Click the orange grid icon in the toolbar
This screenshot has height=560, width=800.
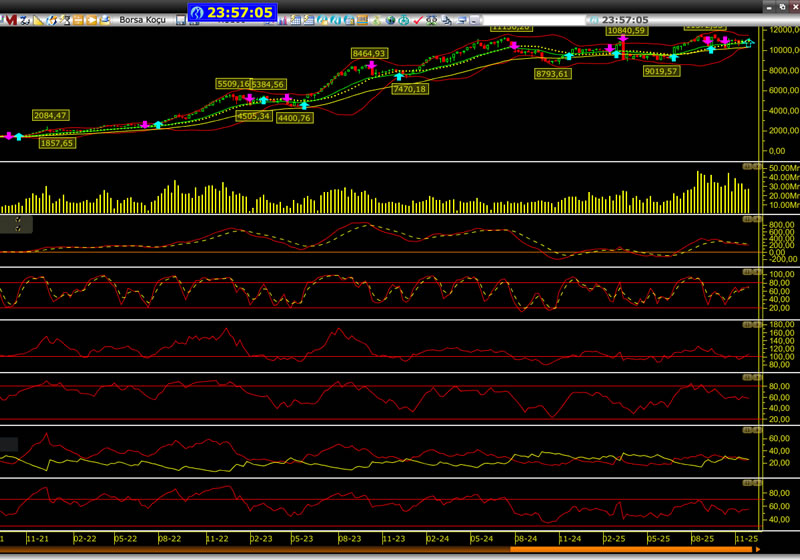(x=77, y=20)
